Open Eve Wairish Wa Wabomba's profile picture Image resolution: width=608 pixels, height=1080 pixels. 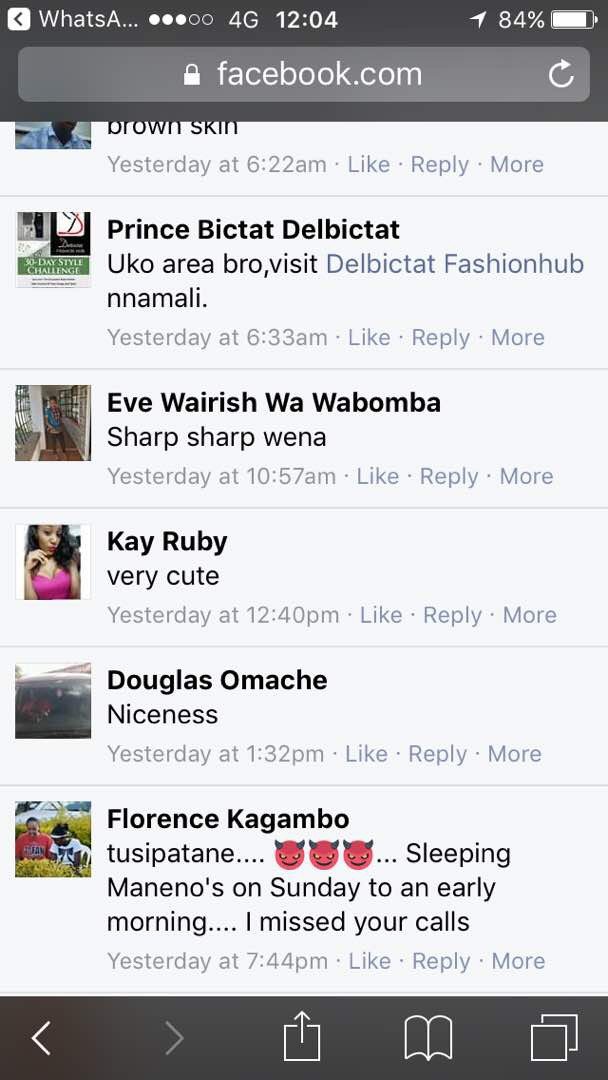pyautogui.click(x=53, y=423)
